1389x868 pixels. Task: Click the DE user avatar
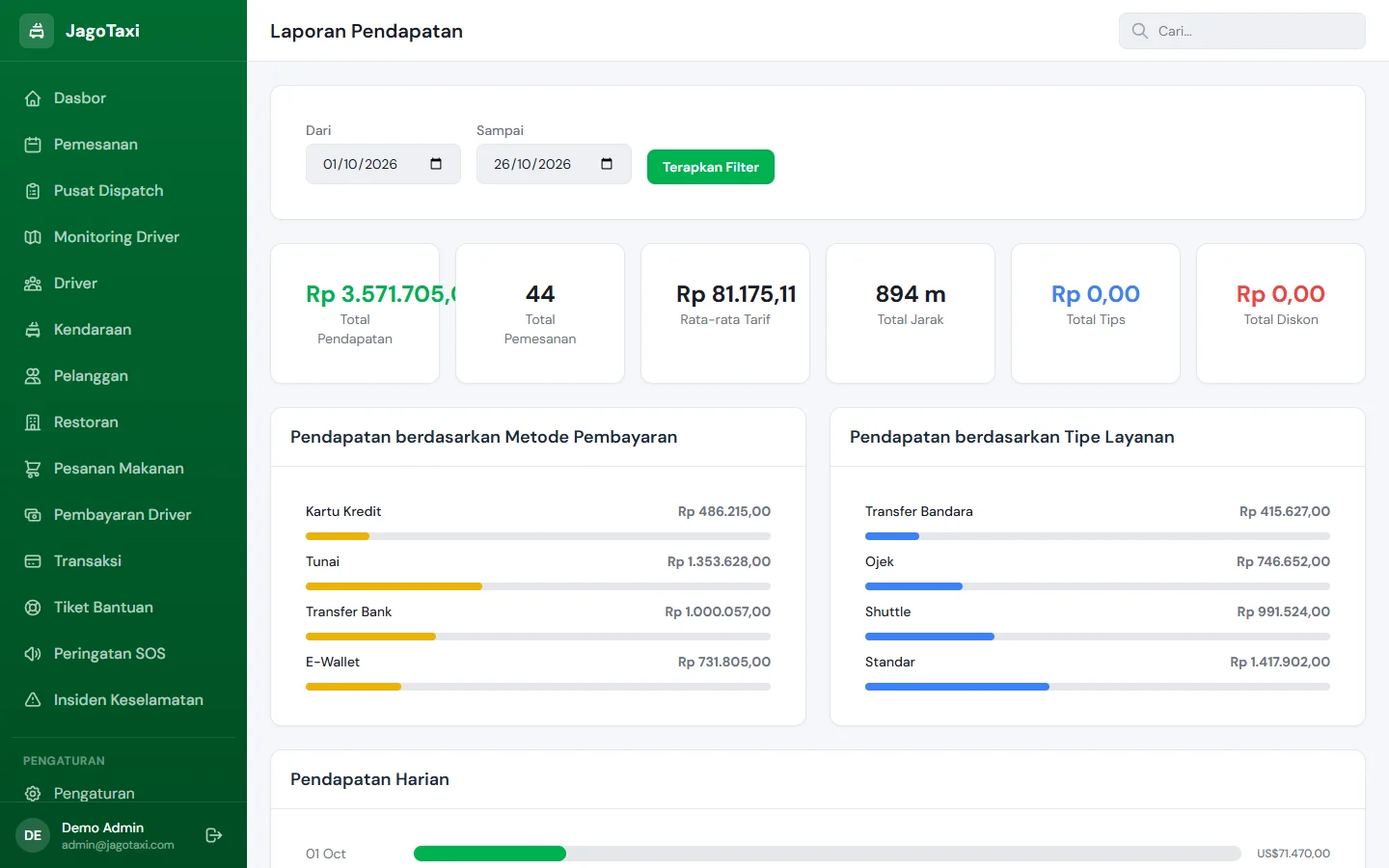[33, 835]
